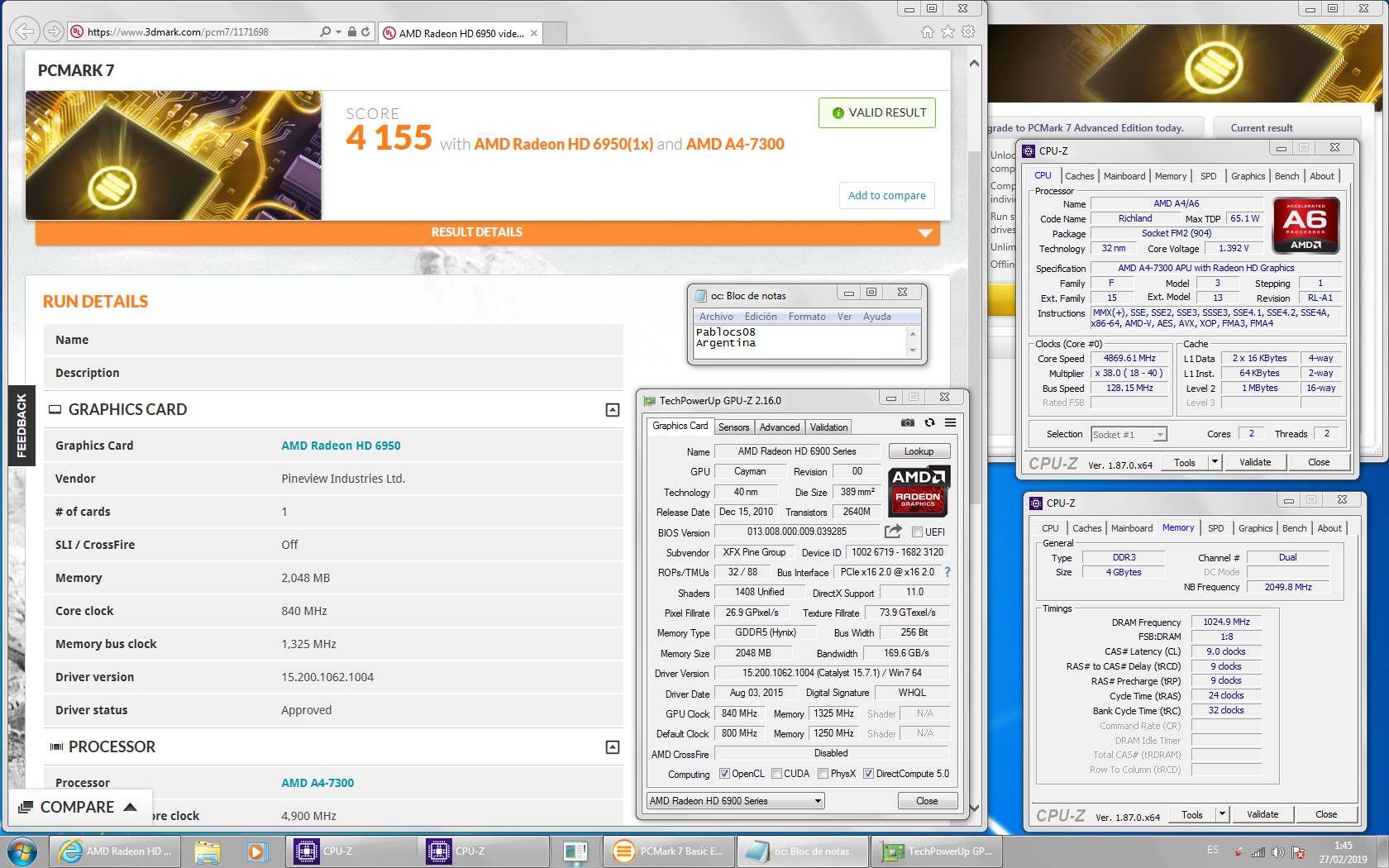Refresh the page with reload icon
This screenshot has width=1389, height=868.
365,32
